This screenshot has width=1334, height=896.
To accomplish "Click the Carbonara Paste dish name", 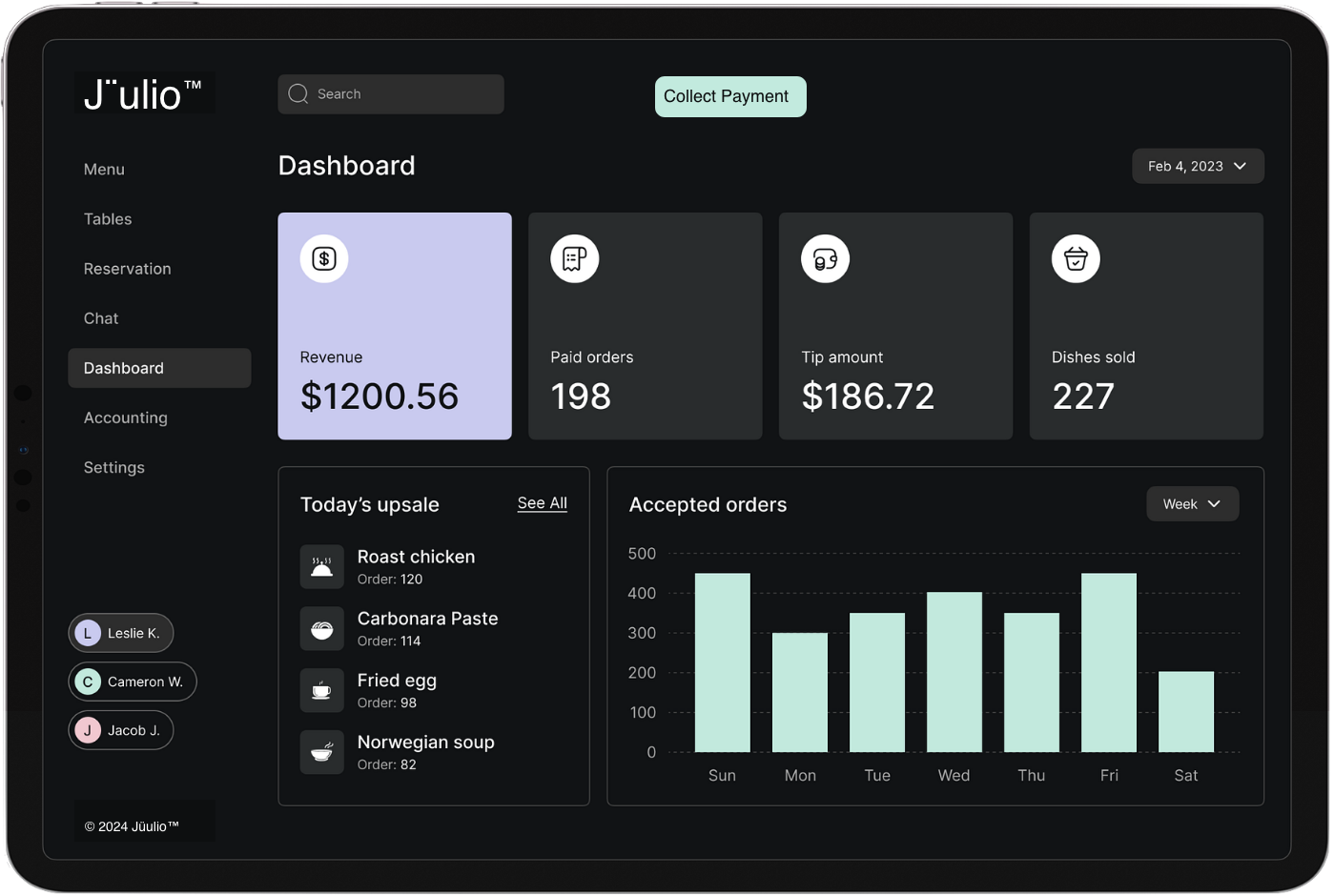I will click(428, 619).
